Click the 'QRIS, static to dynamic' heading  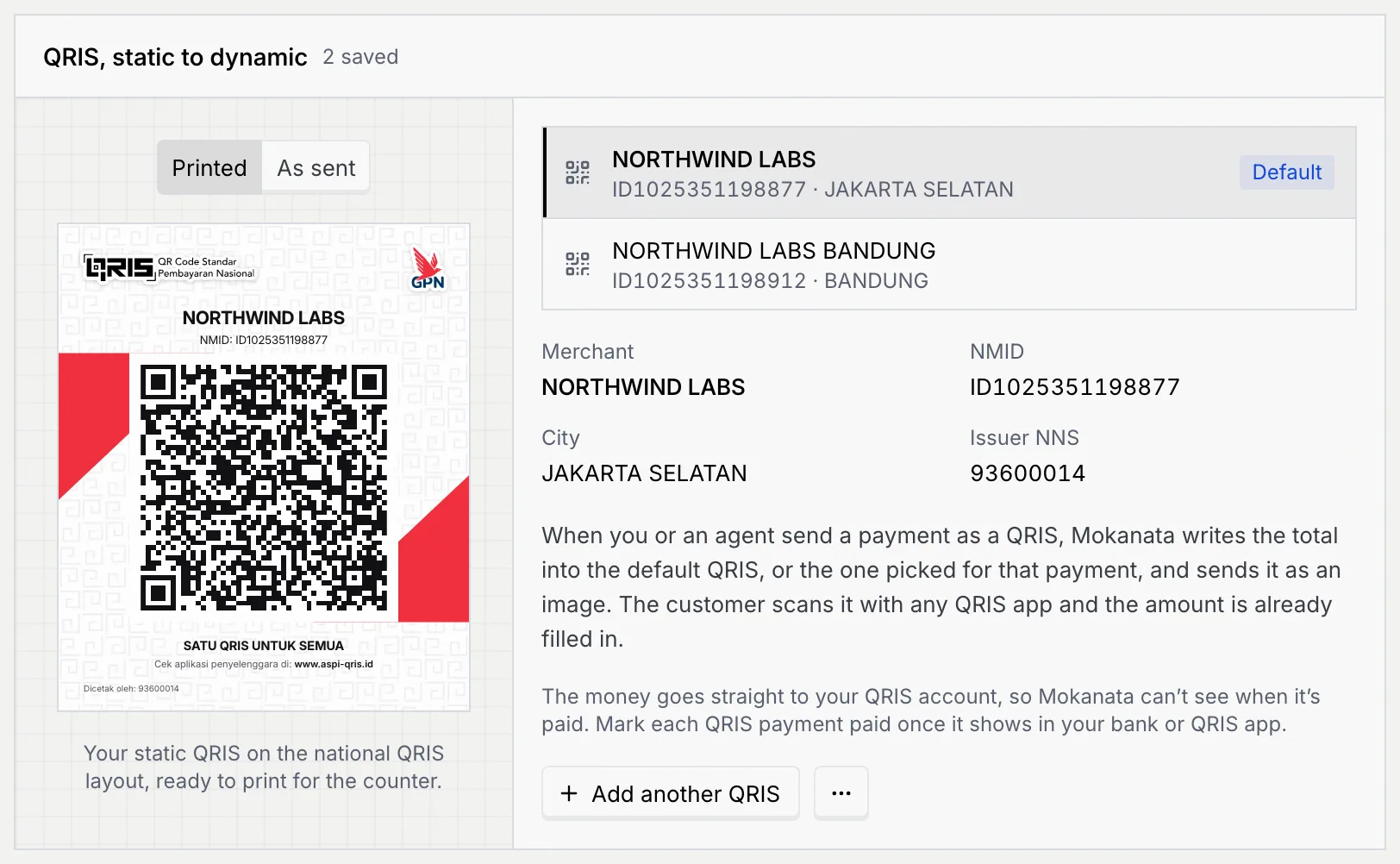coord(175,57)
